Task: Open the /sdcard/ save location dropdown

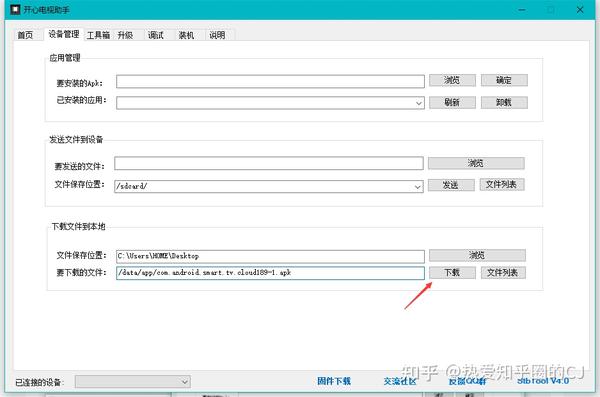Action: 269,186
